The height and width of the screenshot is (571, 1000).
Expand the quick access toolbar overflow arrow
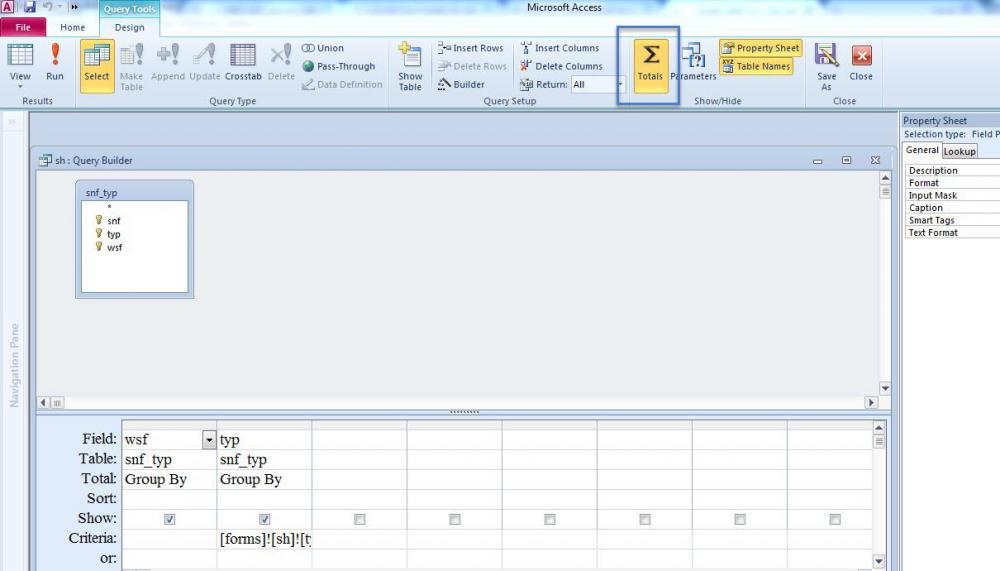pyautogui.click(x=74, y=7)
